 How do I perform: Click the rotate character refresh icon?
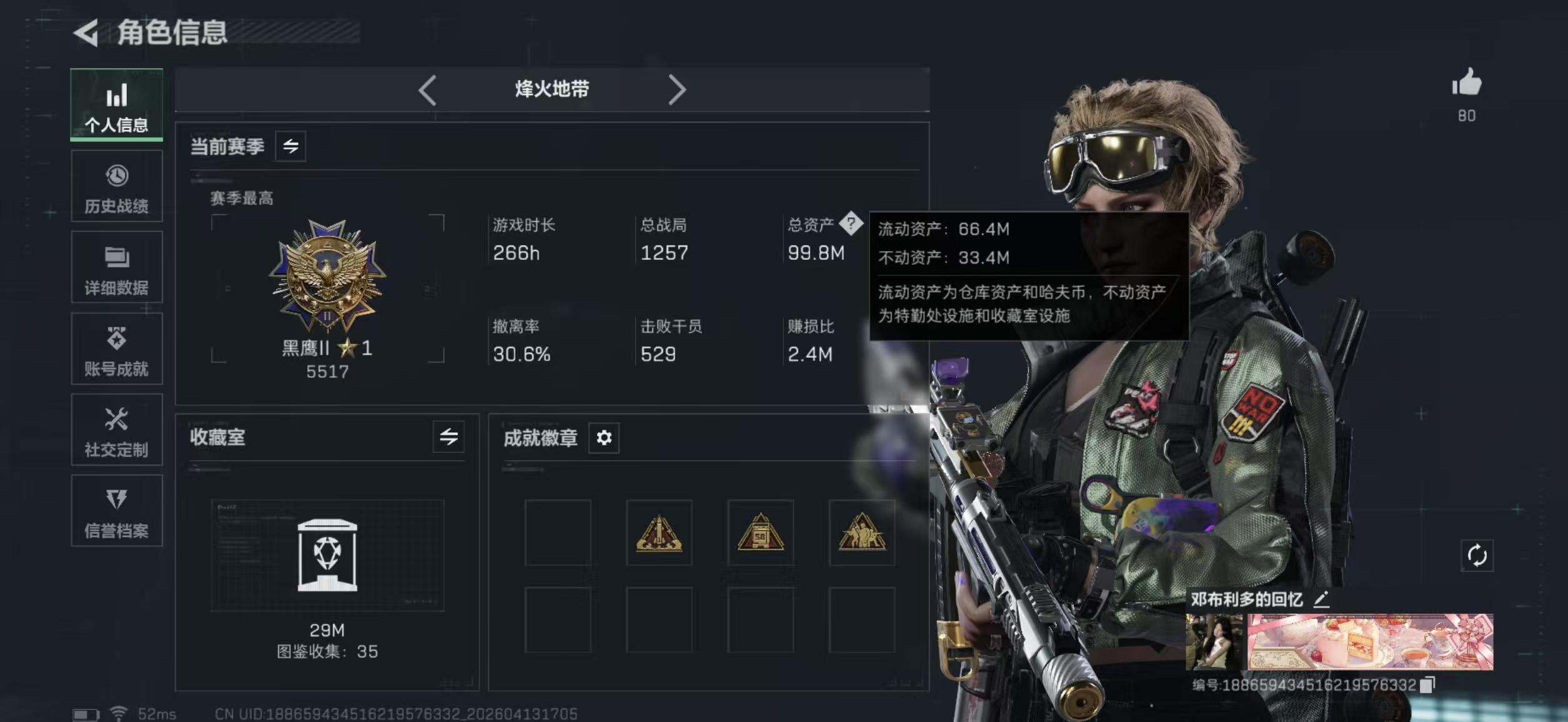coord(1477,555)
